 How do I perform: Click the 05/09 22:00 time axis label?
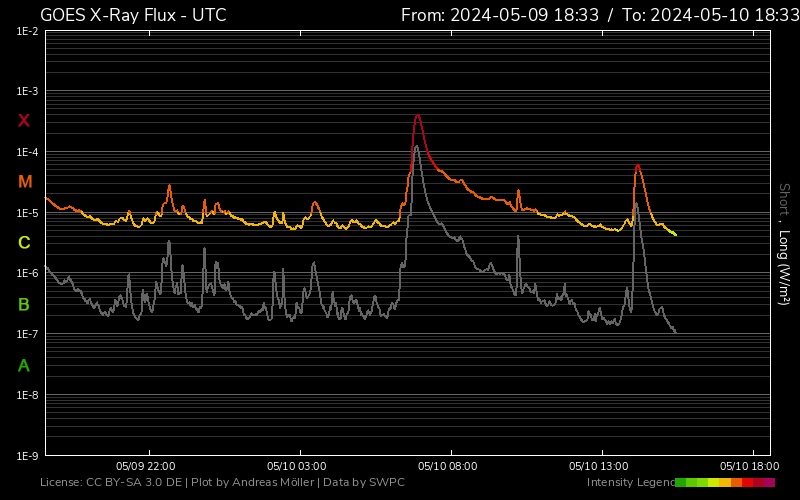point(146,466)
